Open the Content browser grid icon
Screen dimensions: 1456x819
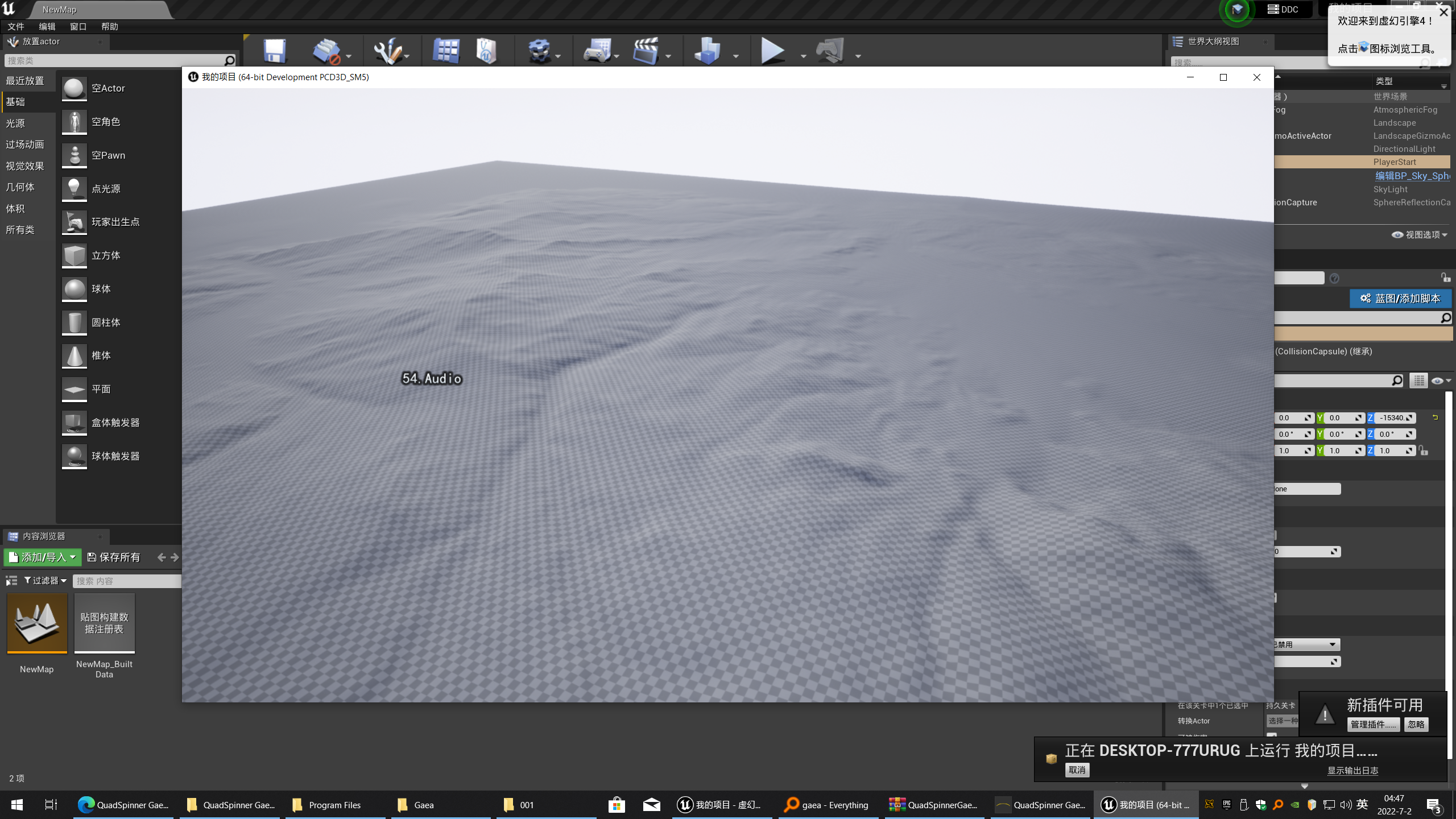tap(446, 51)
